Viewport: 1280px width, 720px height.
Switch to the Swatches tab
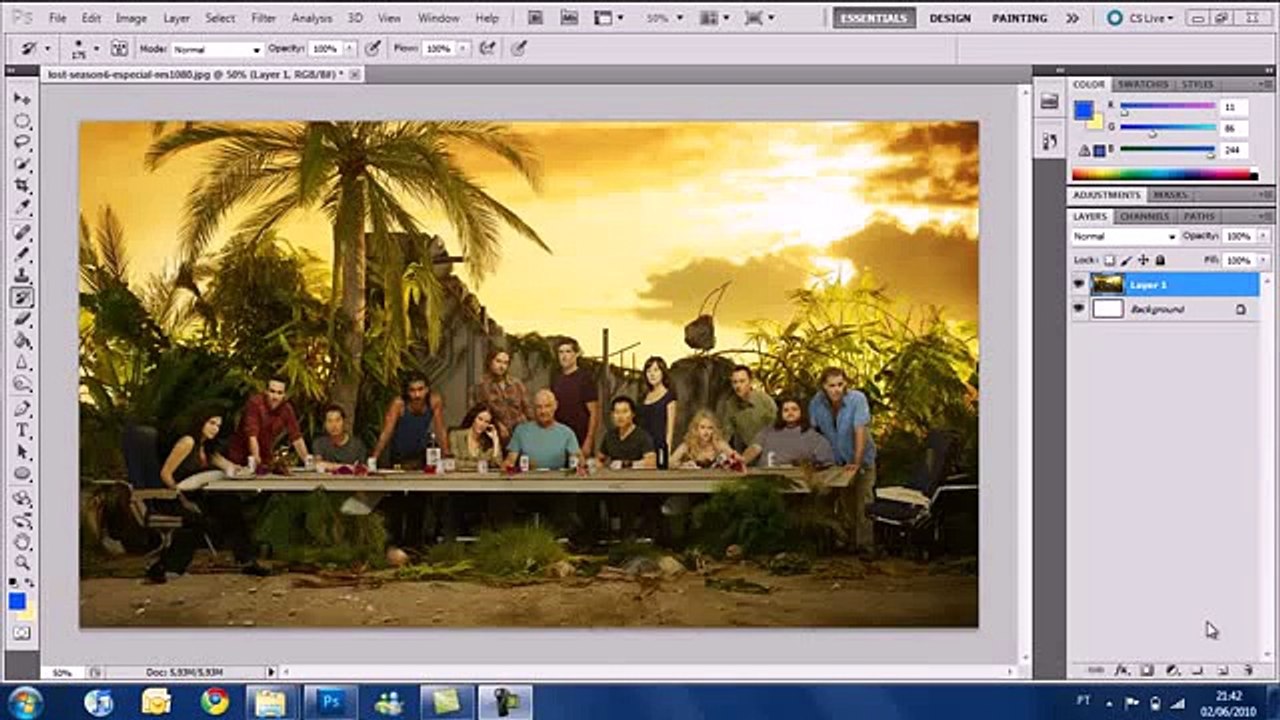[1142, 84]
